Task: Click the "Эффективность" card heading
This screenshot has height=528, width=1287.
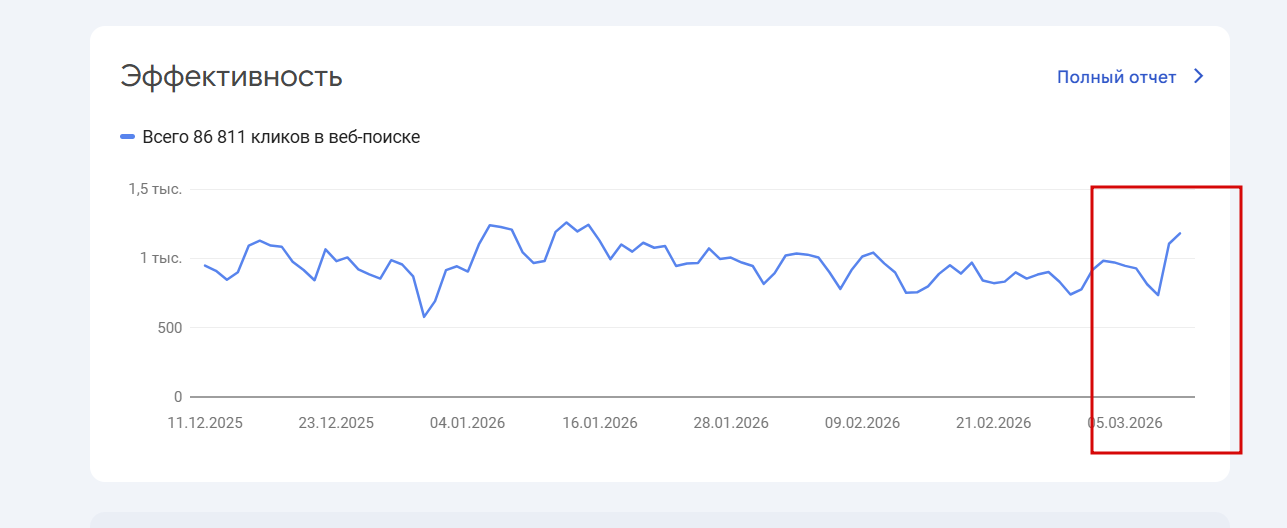Action: click(231, 77)
